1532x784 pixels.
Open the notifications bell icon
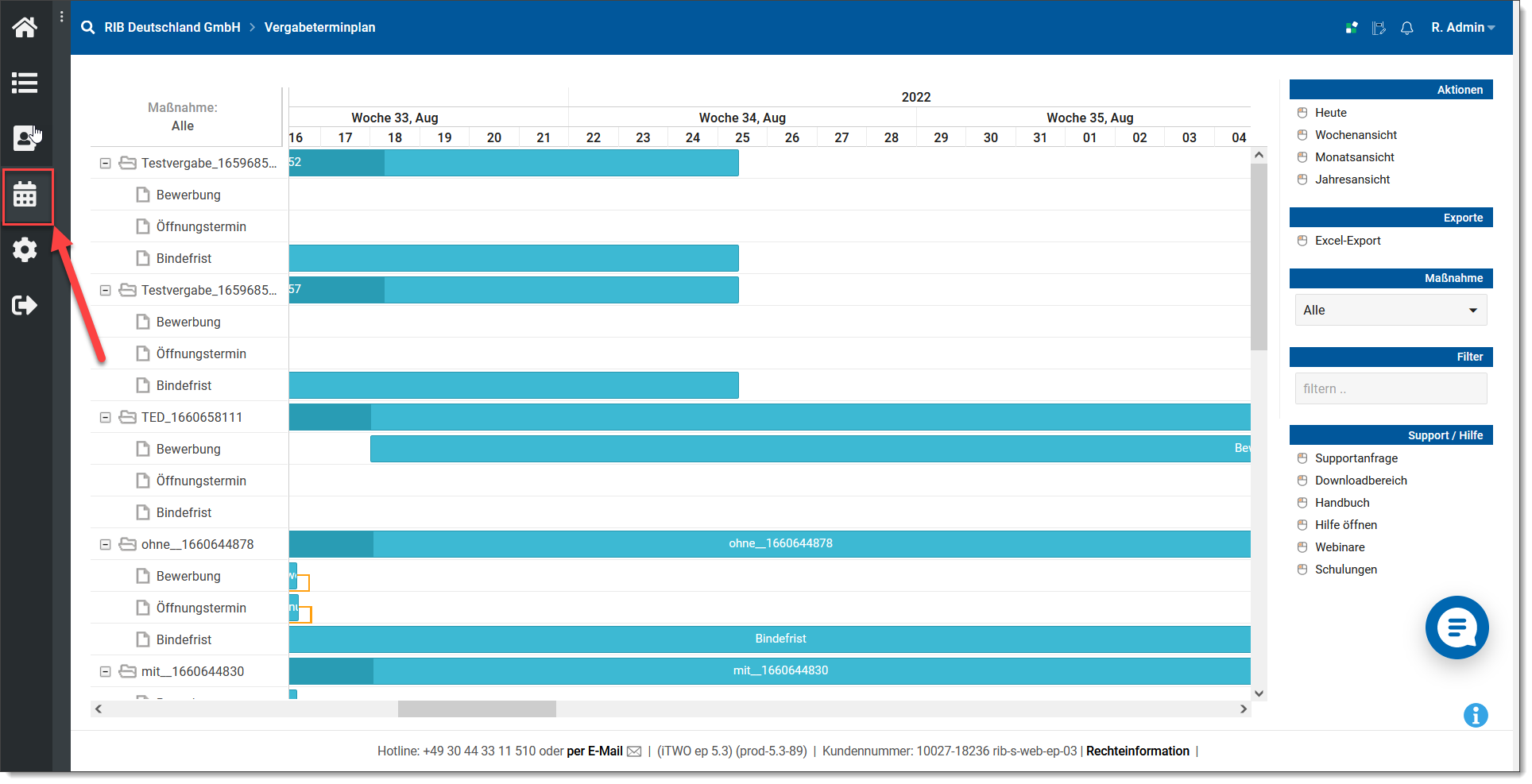point(1407,28)
